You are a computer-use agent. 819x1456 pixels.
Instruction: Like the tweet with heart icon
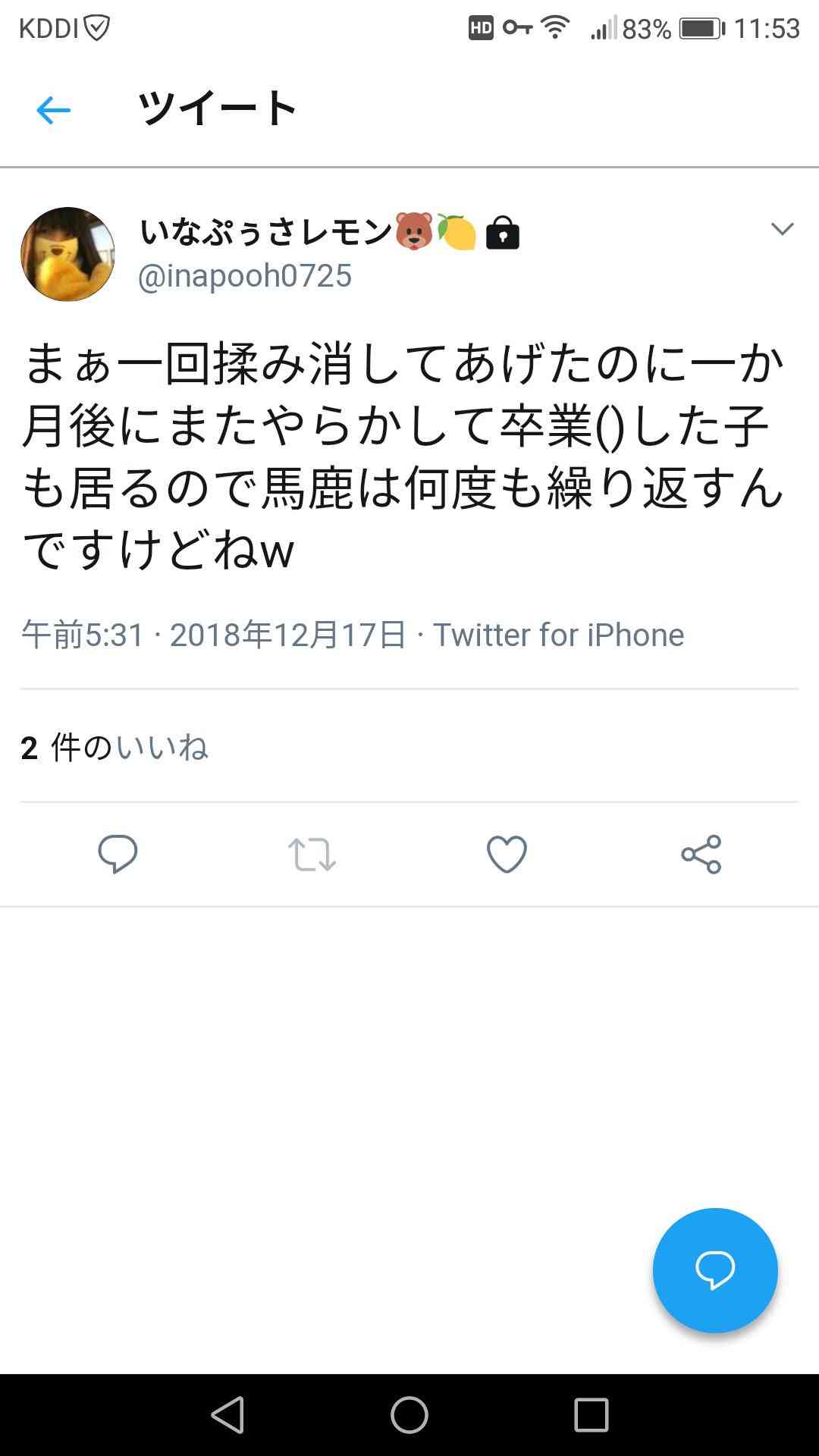(x=507, y=855)
